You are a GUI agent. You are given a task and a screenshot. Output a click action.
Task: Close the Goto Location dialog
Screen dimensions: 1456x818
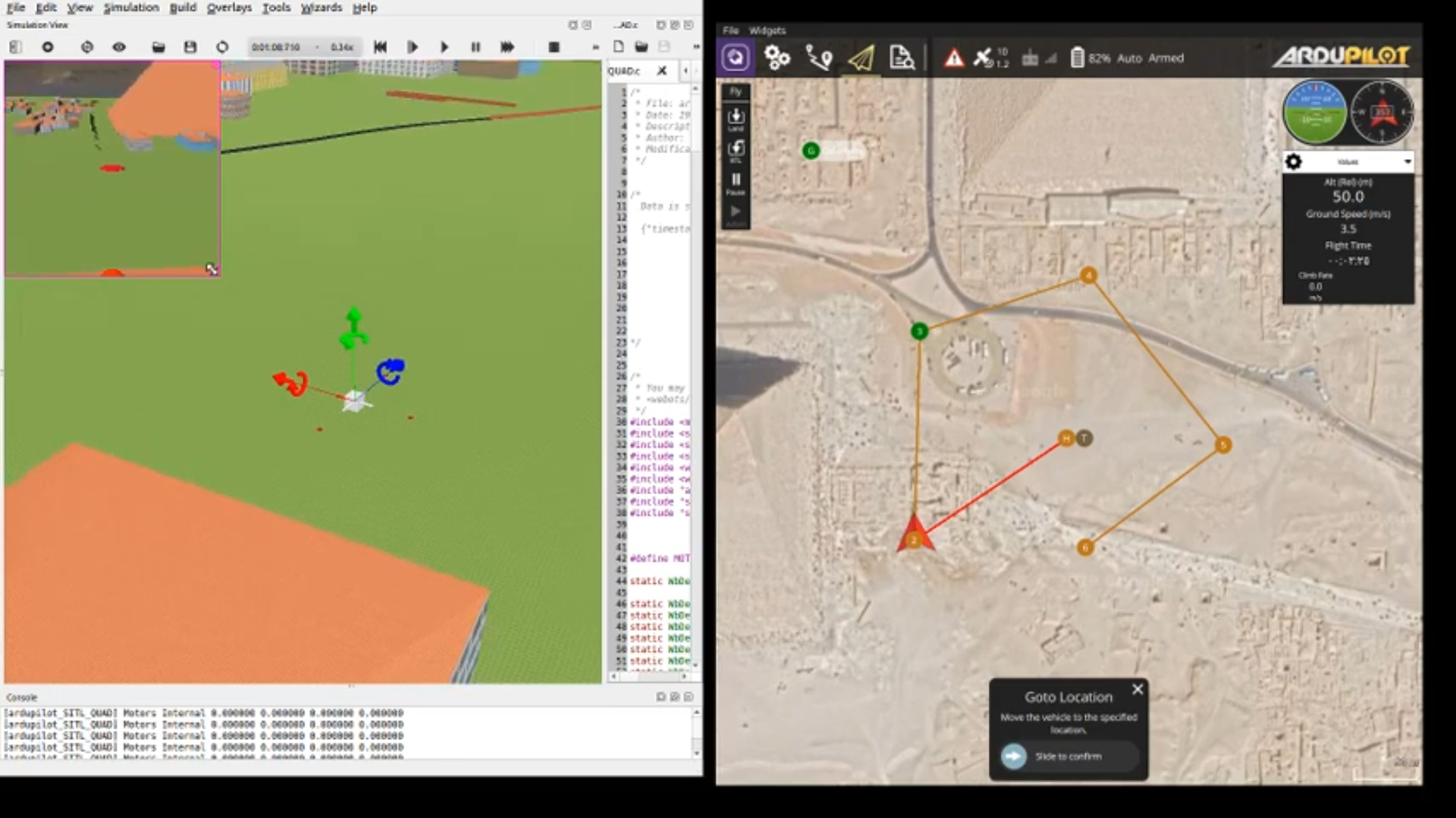[x=1137, y=689]
